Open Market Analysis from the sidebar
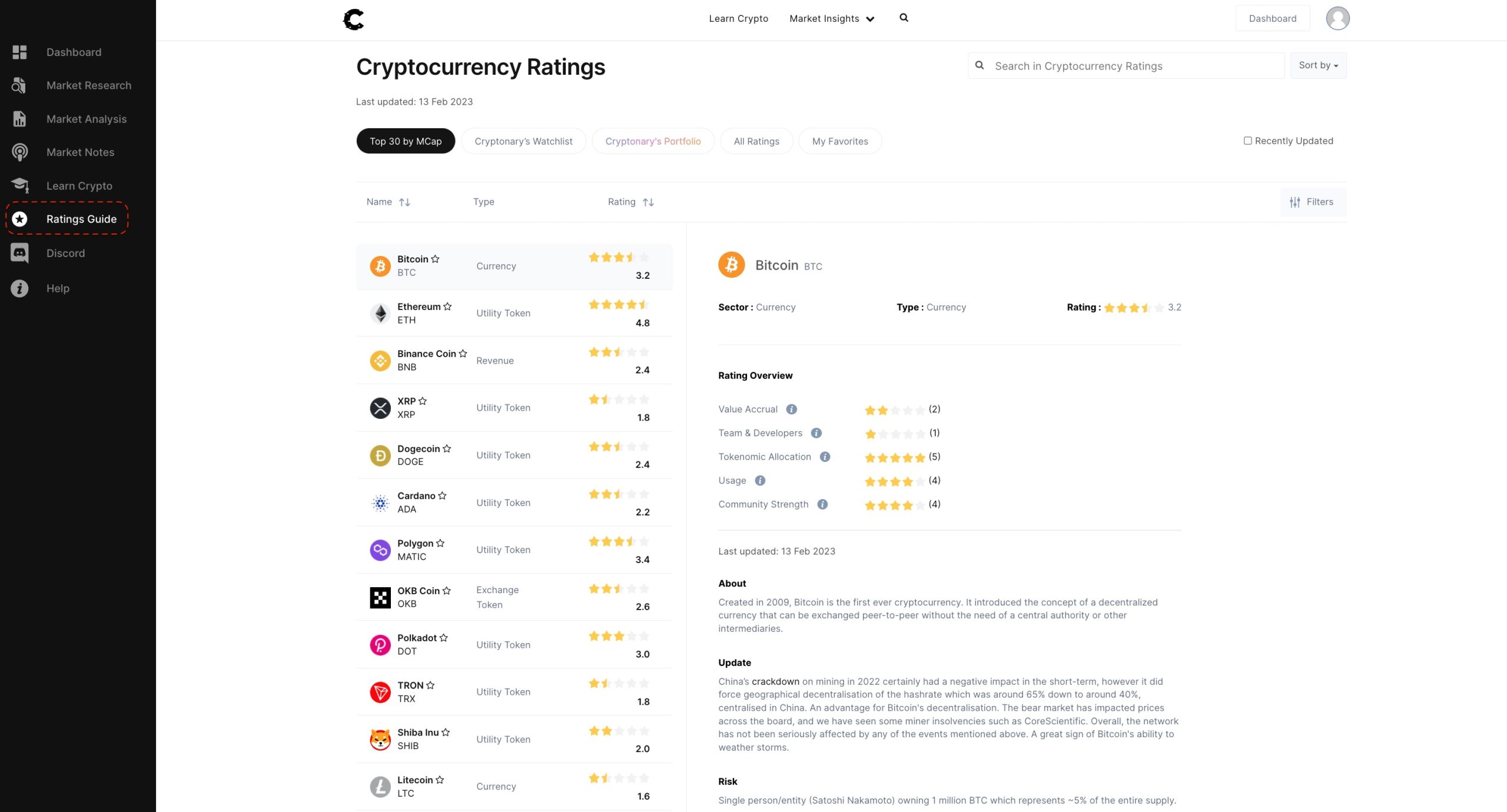 point(87,118)
